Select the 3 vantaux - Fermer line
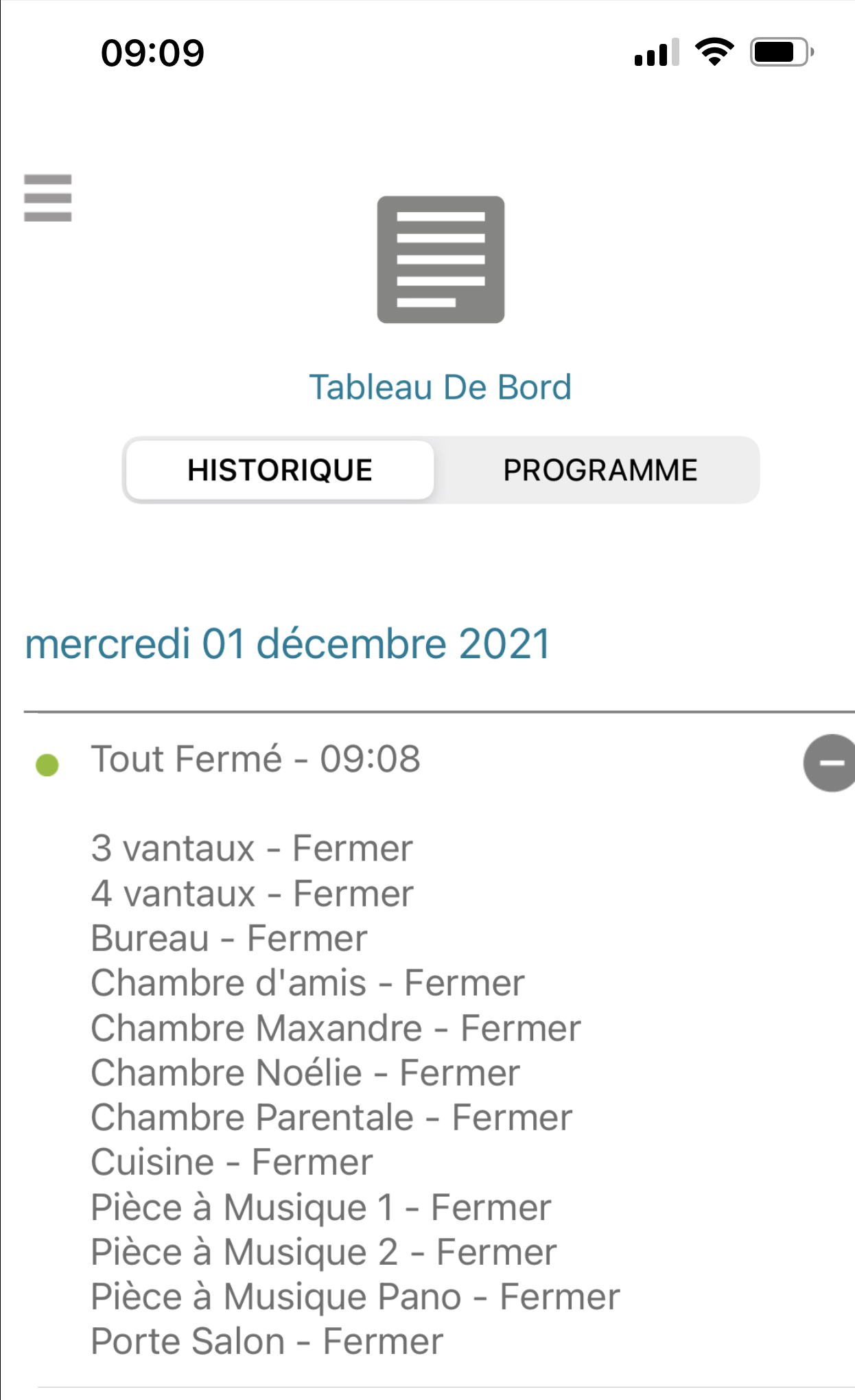This screenshot has width=855, height=1400. (x=252, y=848)
